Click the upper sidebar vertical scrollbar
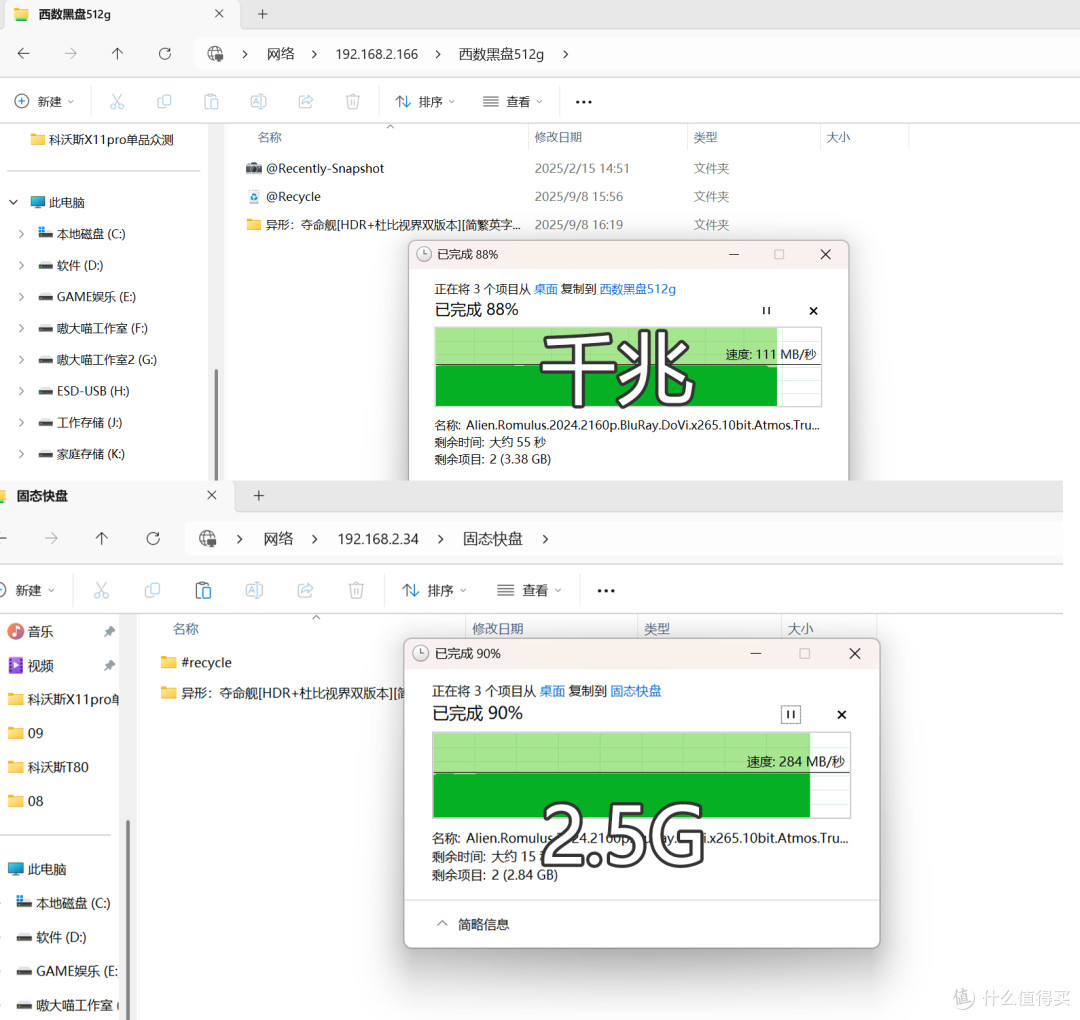 tap(216, 424)
